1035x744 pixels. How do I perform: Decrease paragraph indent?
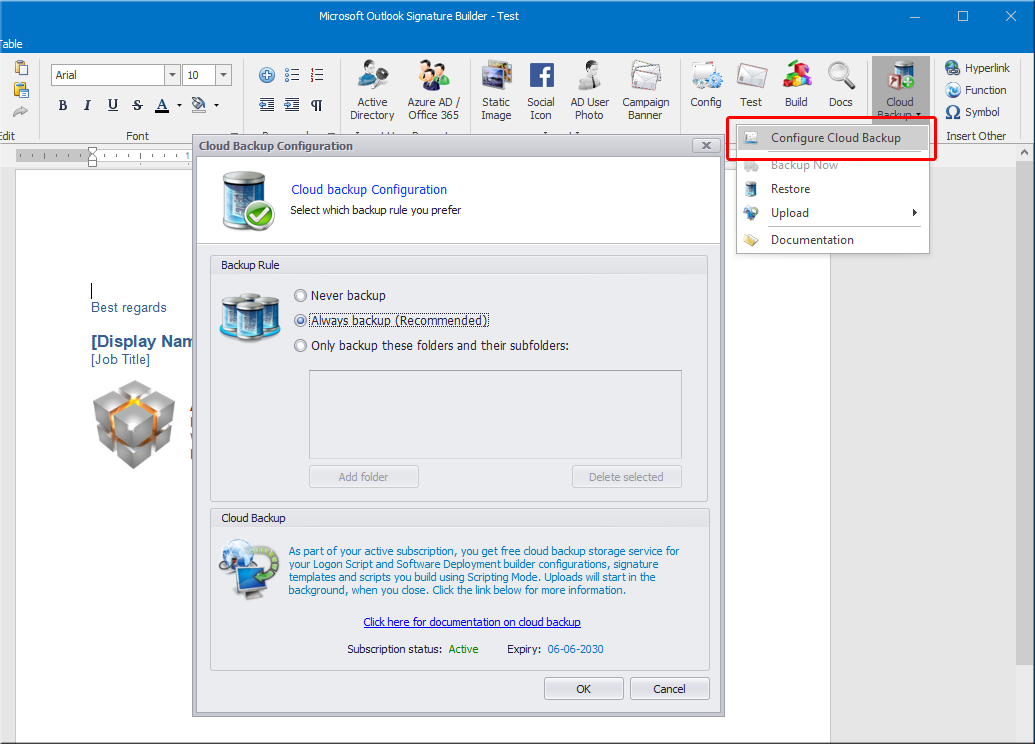[267, 105]
